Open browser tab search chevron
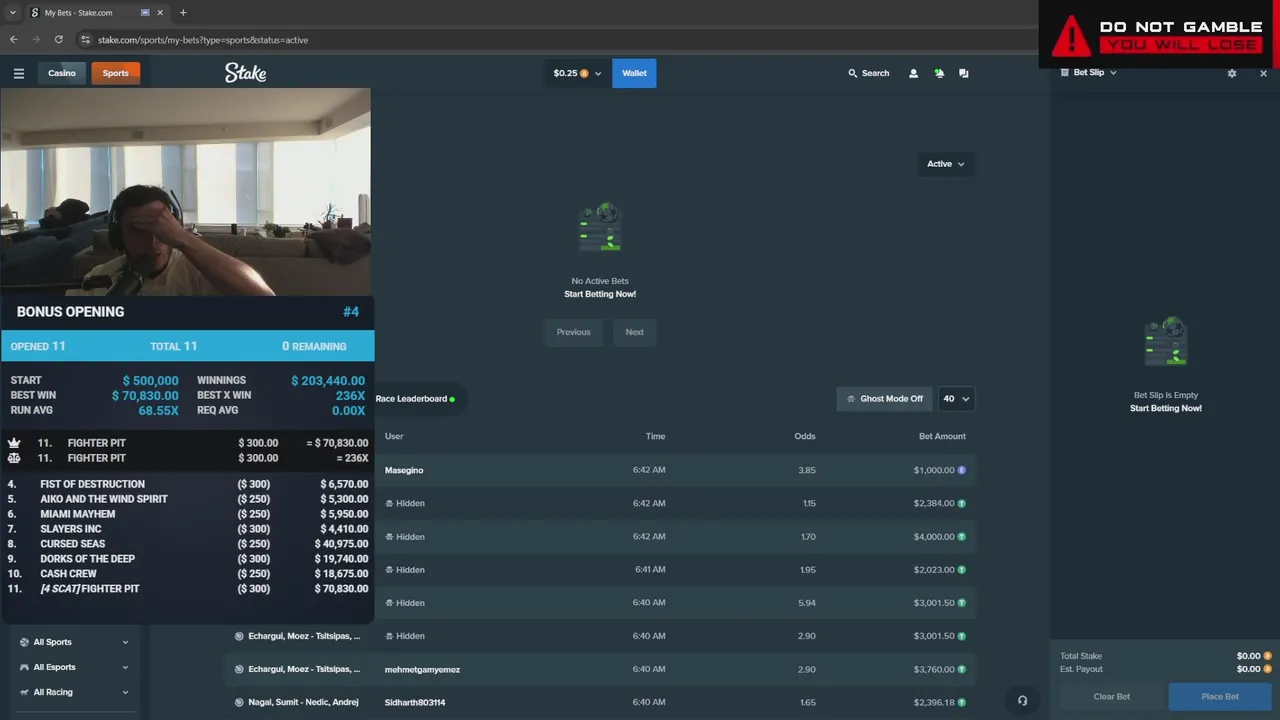 click(12, 13)
